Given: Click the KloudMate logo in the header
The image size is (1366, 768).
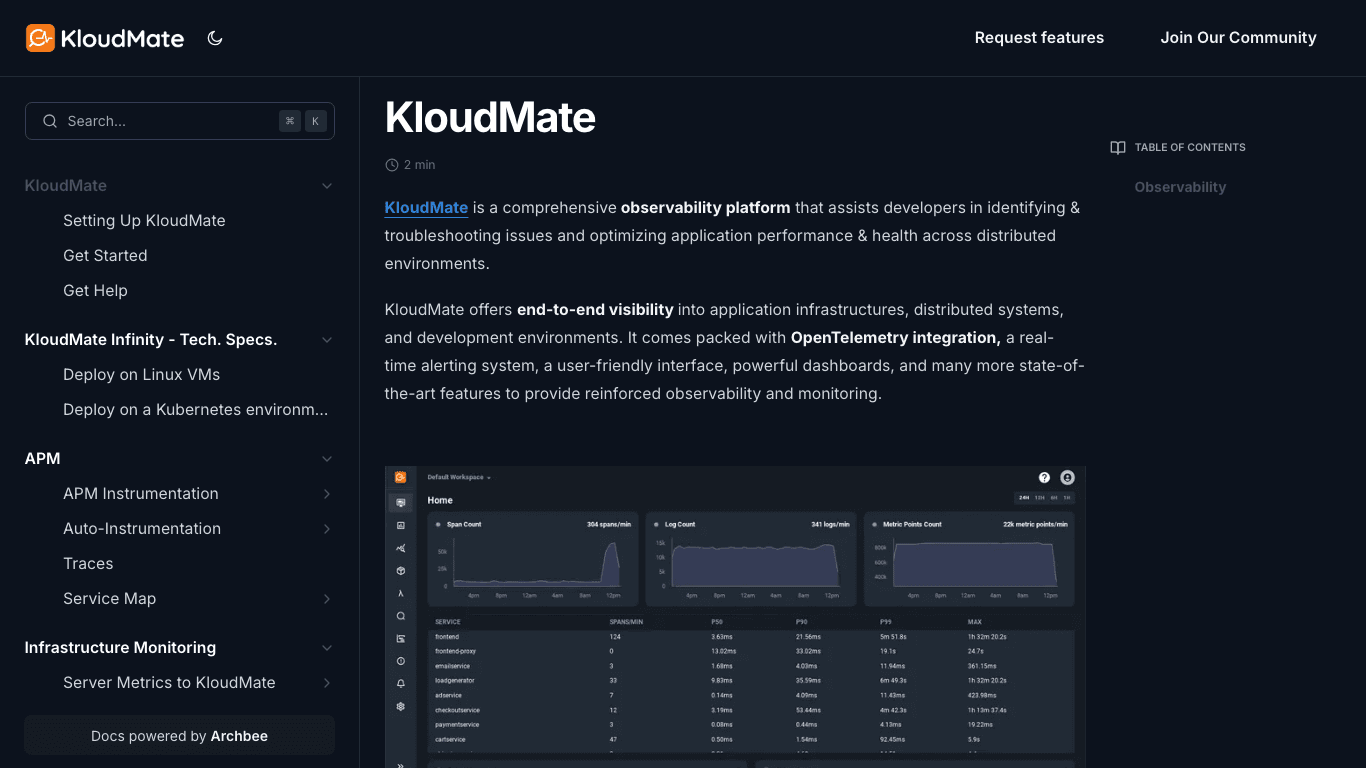Looking at the screenshot, I should coord(104,38).
